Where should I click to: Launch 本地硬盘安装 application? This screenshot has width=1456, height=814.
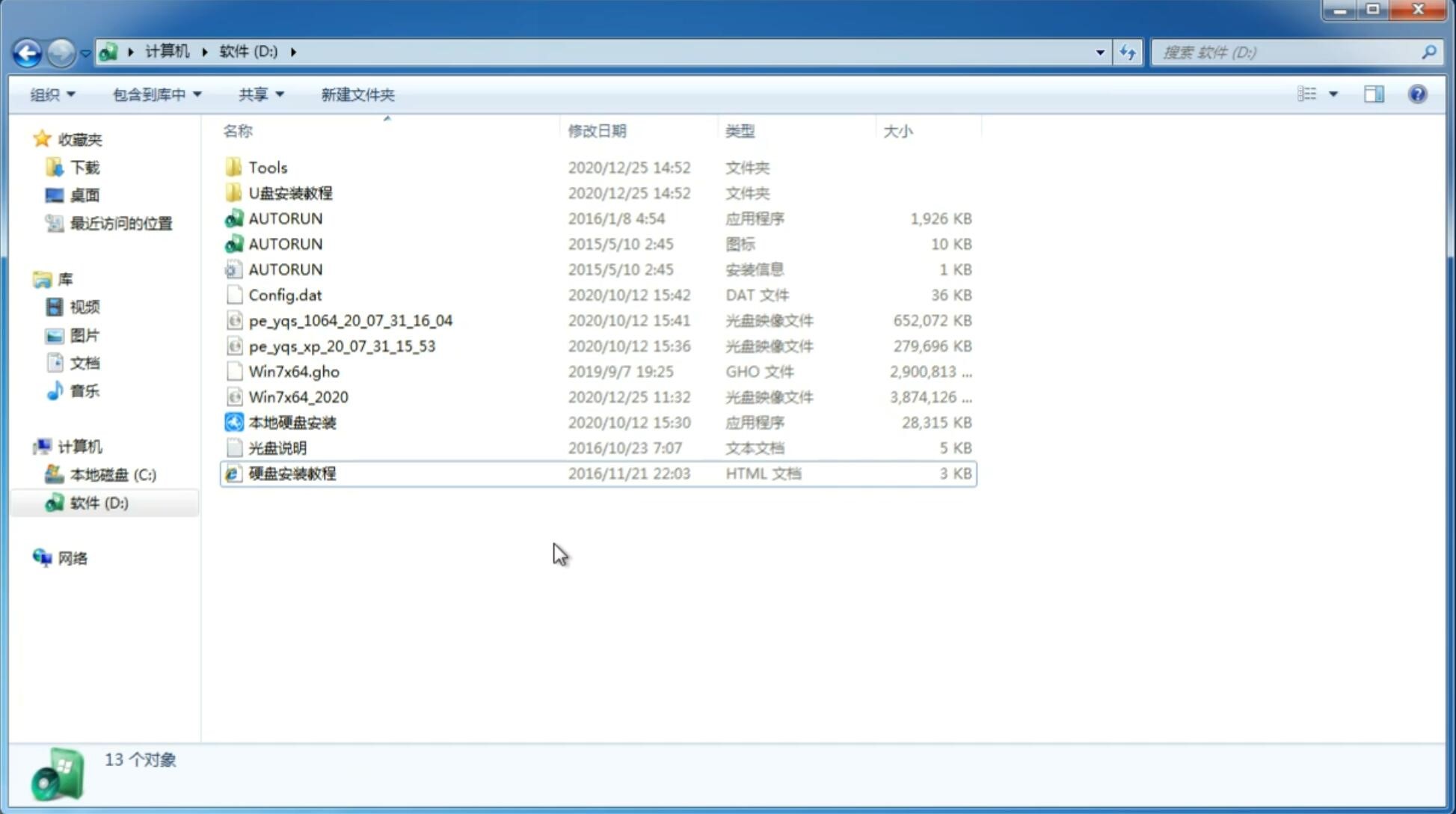click(x=292, y=422)
